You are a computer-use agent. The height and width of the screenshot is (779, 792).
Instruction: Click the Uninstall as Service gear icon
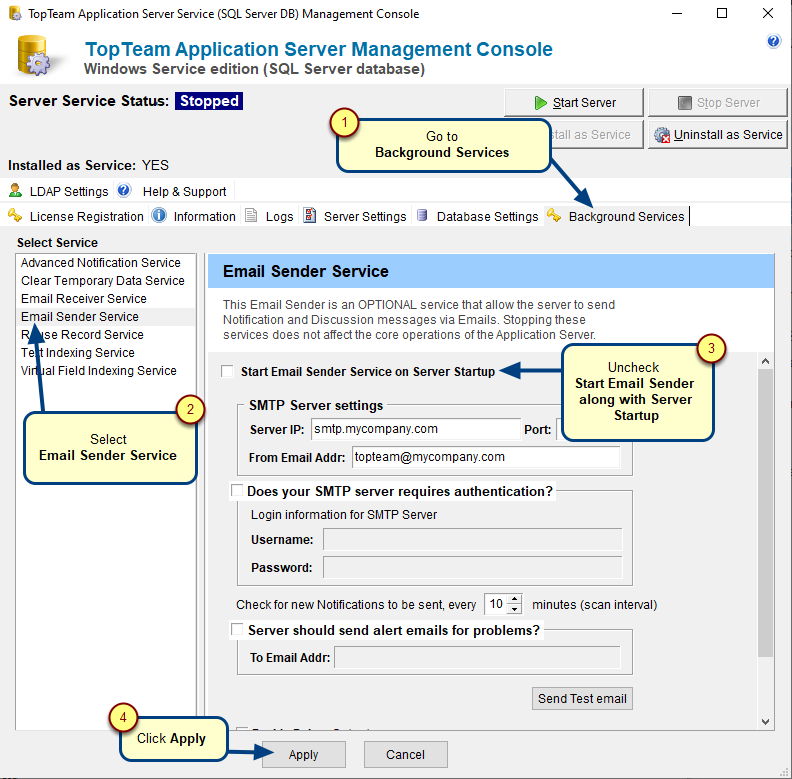point(662,135)
